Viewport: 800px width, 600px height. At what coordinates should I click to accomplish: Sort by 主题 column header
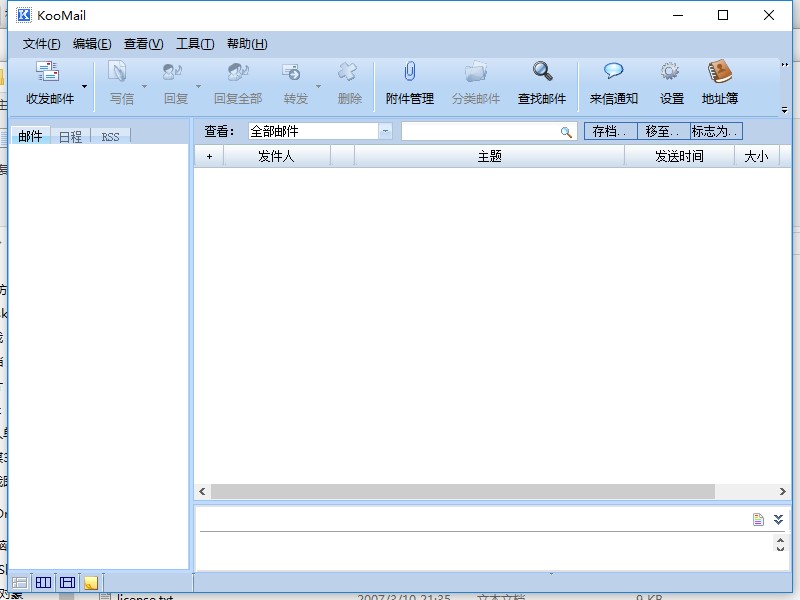(x=489, y=156)
